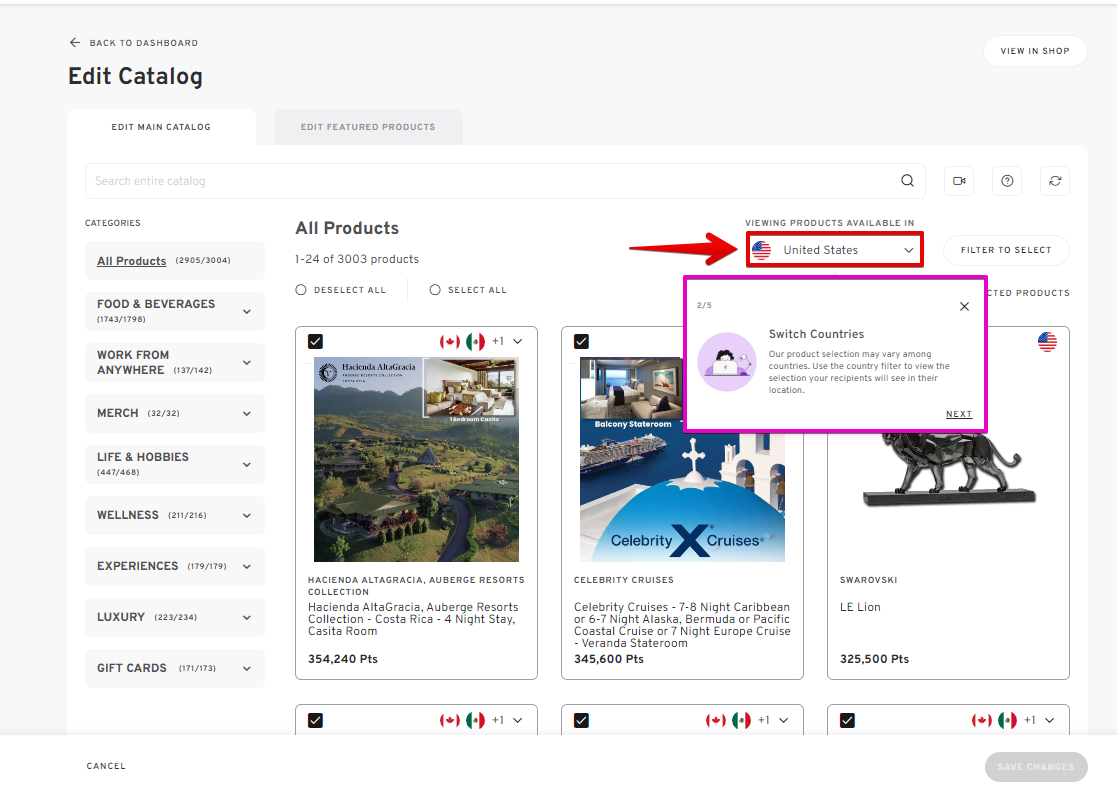The image size is (1117, 796).
Task: Click the search magnifier icon
Action: tap(907, 181)
